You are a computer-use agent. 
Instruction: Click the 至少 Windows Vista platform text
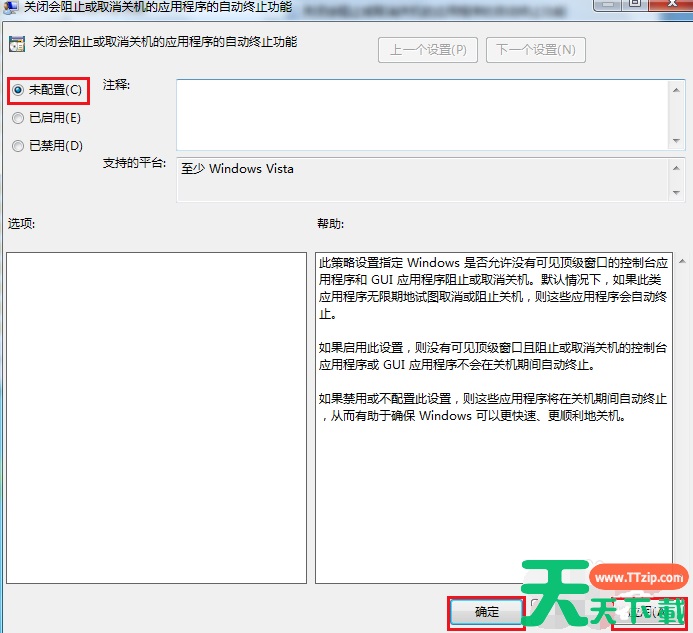[237, 169]
